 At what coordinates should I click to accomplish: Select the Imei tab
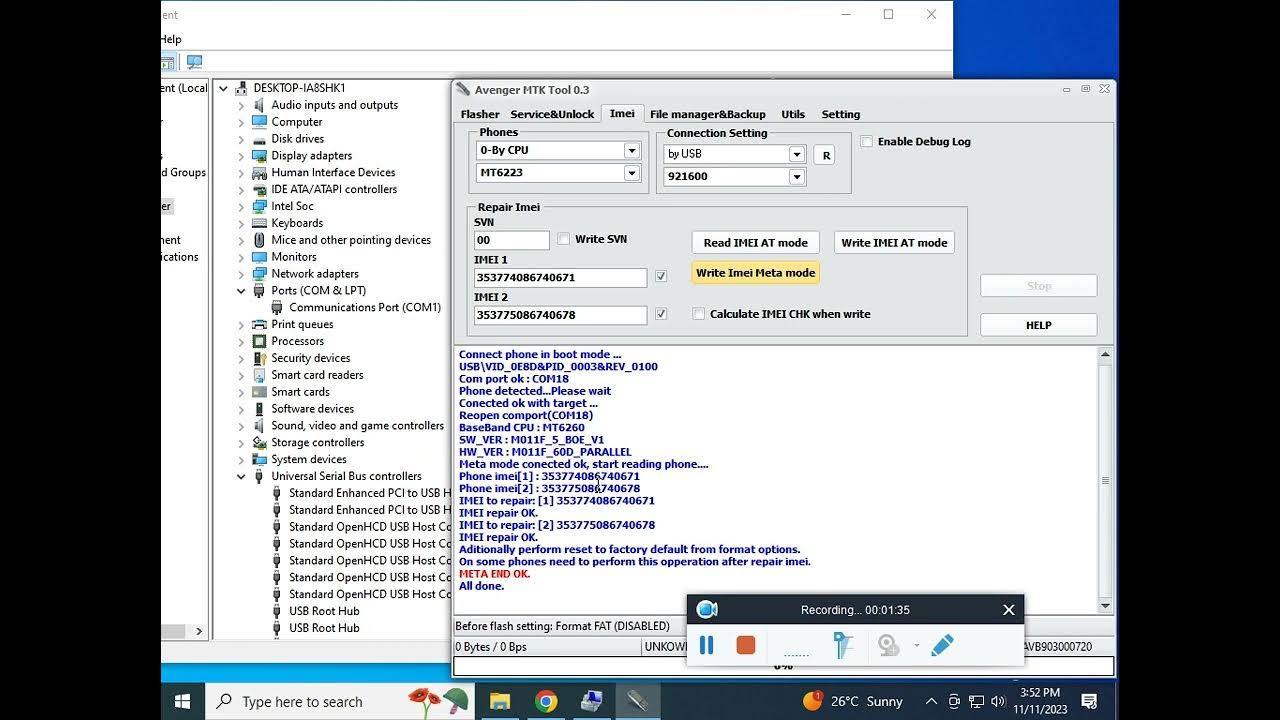622,113
